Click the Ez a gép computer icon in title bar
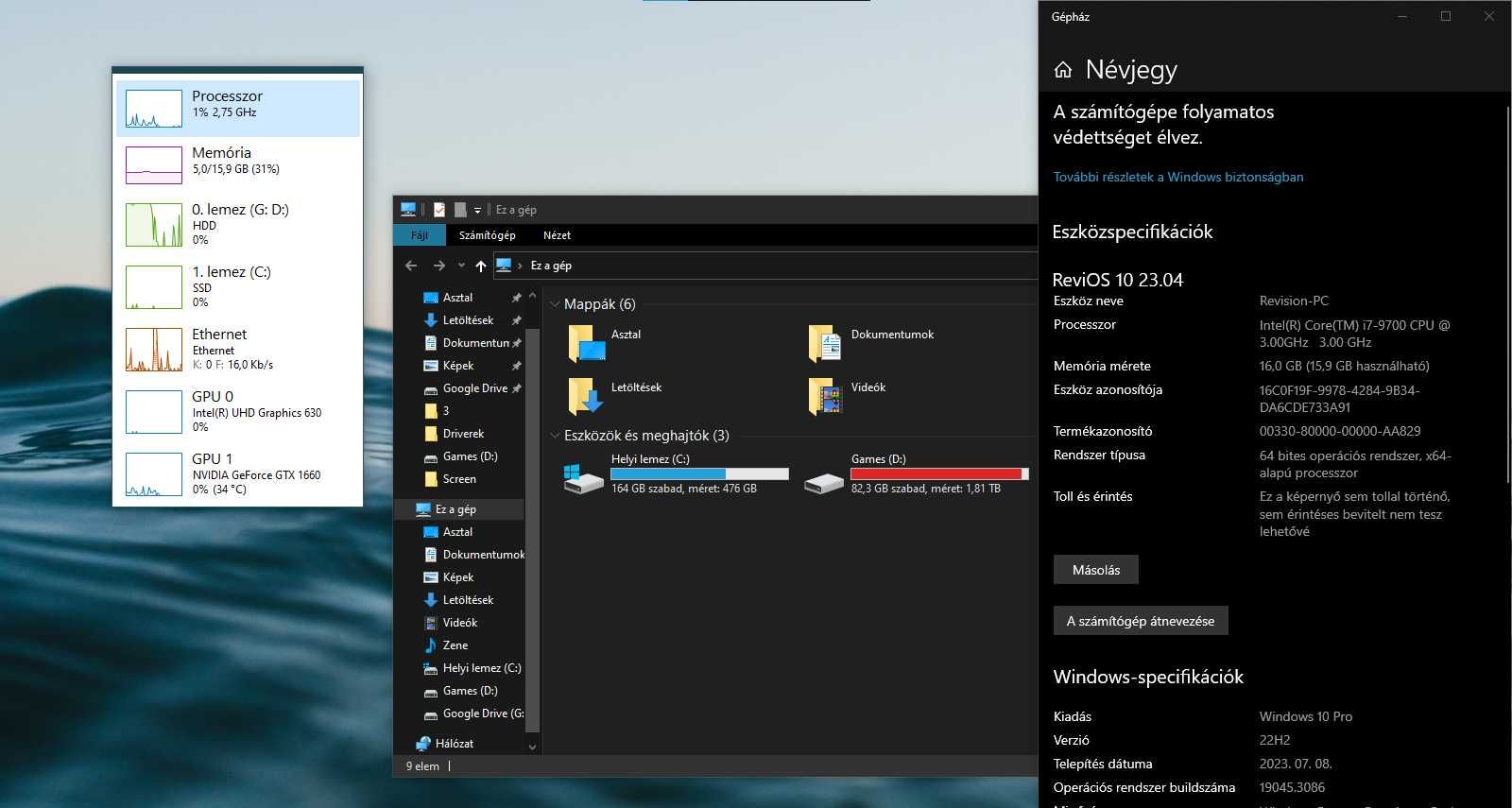Viewport: 1512px width, 808px height. [x=408, y=210]
